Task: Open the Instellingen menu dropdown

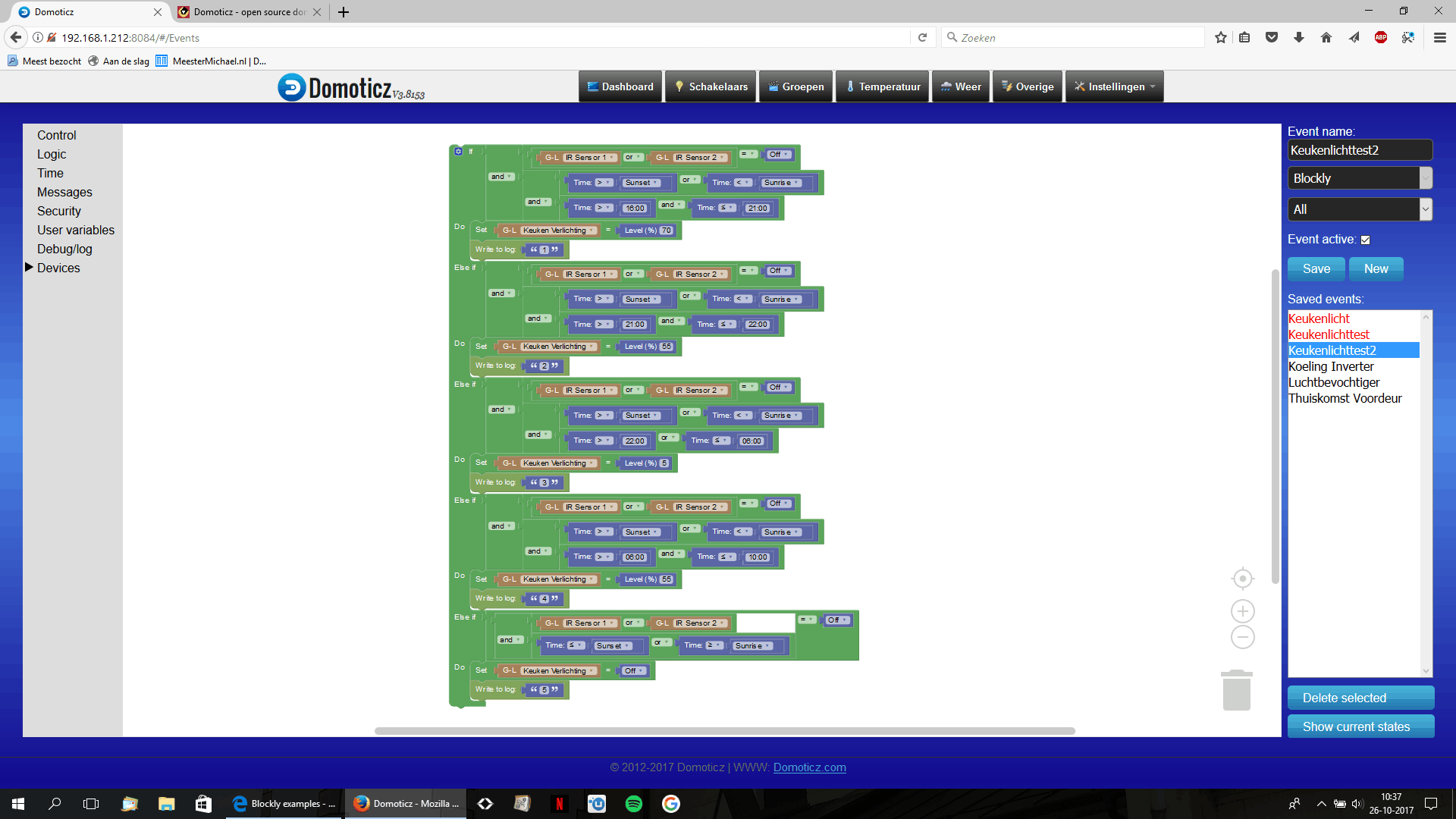Action: point(1114,86)
